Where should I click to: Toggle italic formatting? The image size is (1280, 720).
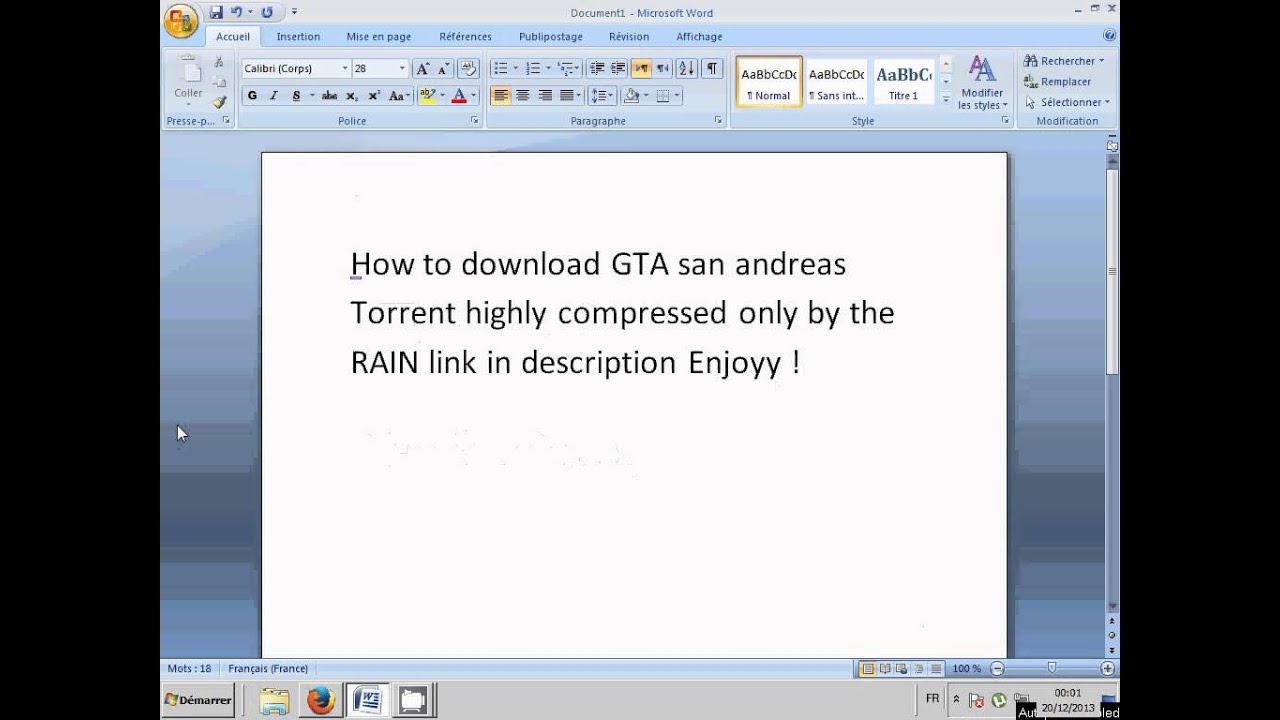coord(274,96)
